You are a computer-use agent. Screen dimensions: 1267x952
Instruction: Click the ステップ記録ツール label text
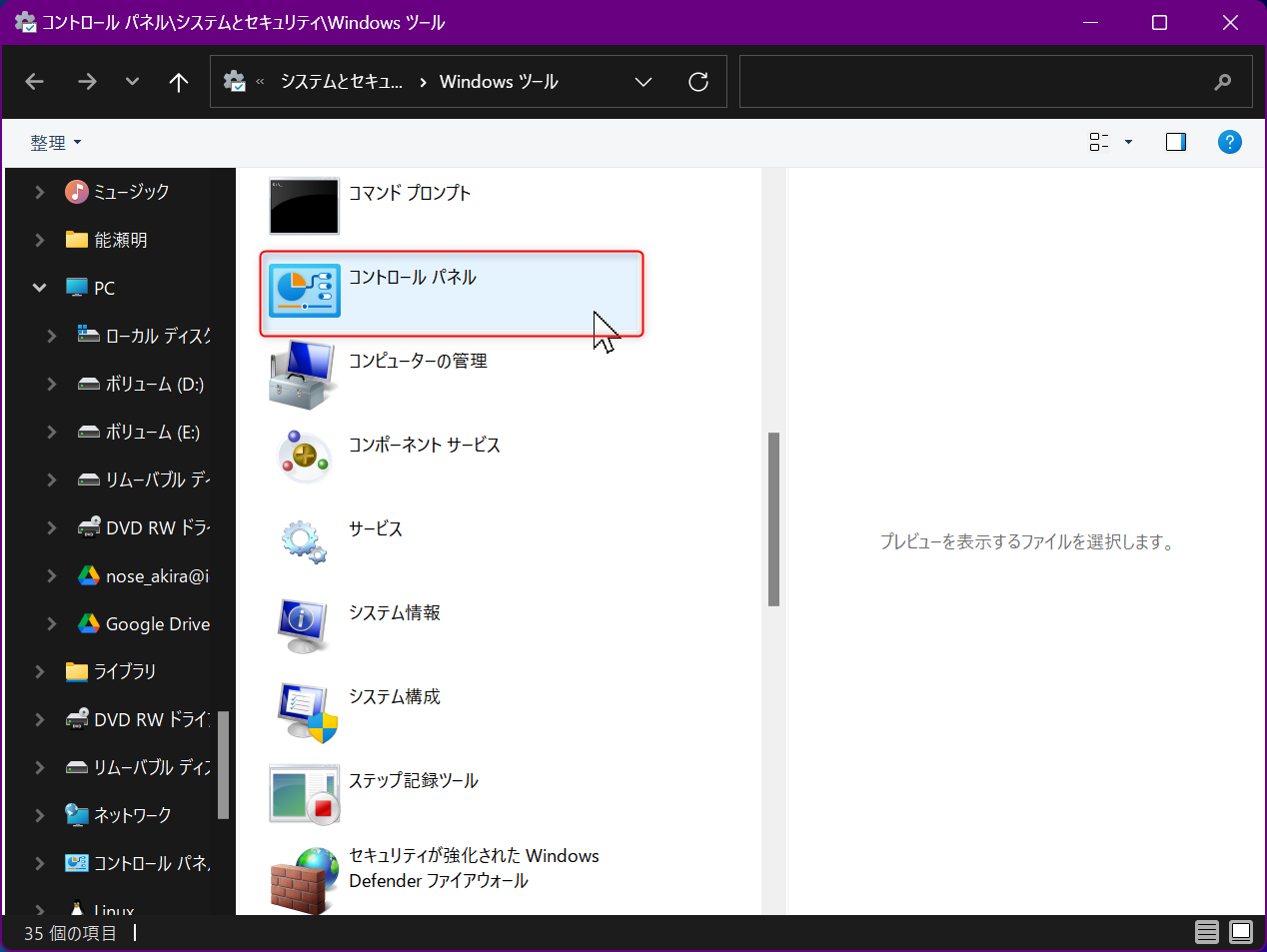pyautogui.click(x=414, y=780)
